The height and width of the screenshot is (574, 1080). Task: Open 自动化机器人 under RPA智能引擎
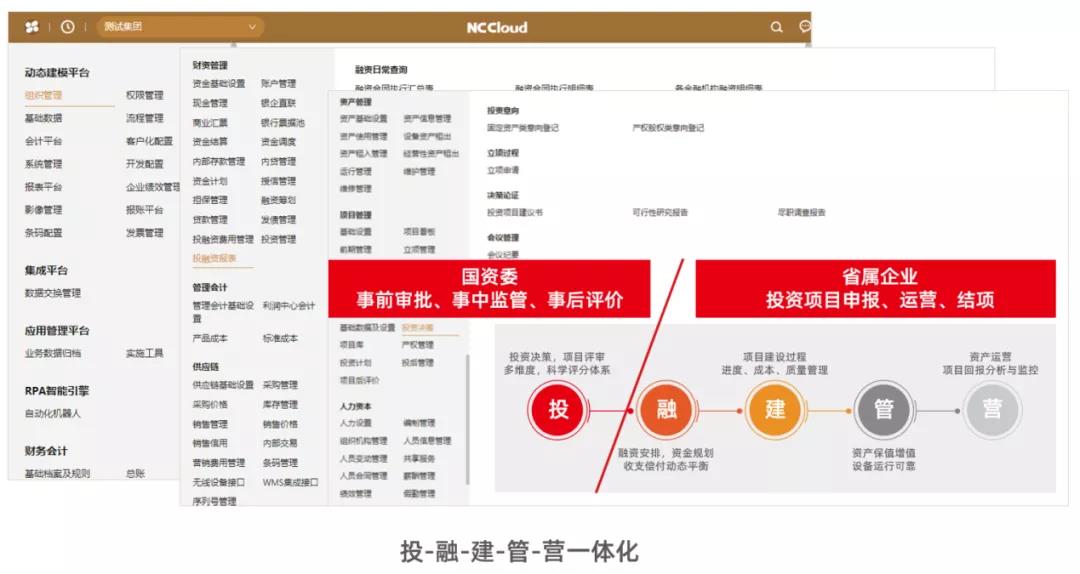click(x=53, y=413)
